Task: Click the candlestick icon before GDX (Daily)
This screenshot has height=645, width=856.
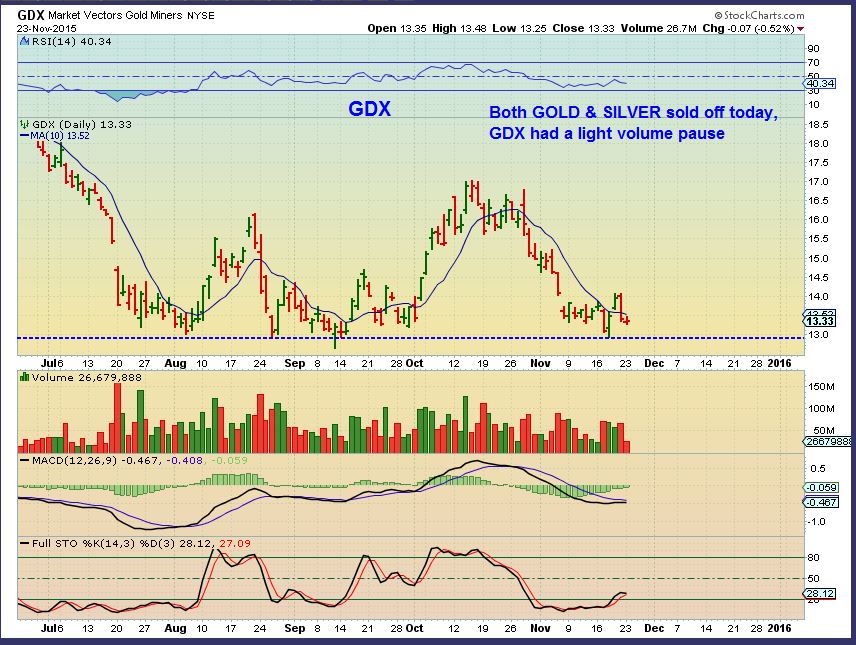Action: [x=25, y=125]
